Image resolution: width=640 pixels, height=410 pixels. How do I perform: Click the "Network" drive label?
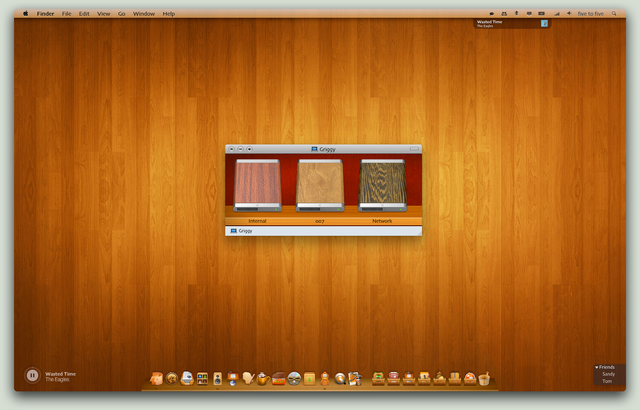382,221
